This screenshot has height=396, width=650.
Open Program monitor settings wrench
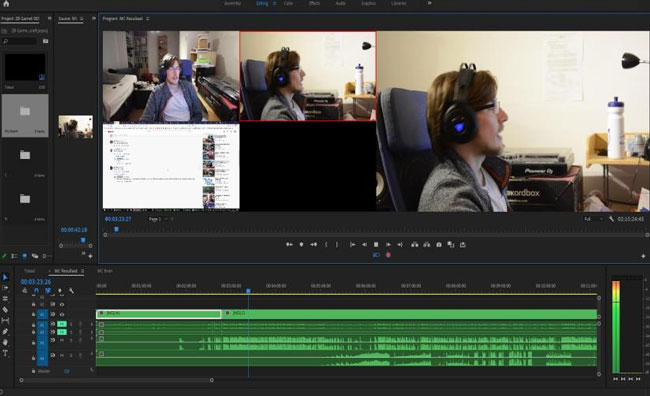coord(611,219)
